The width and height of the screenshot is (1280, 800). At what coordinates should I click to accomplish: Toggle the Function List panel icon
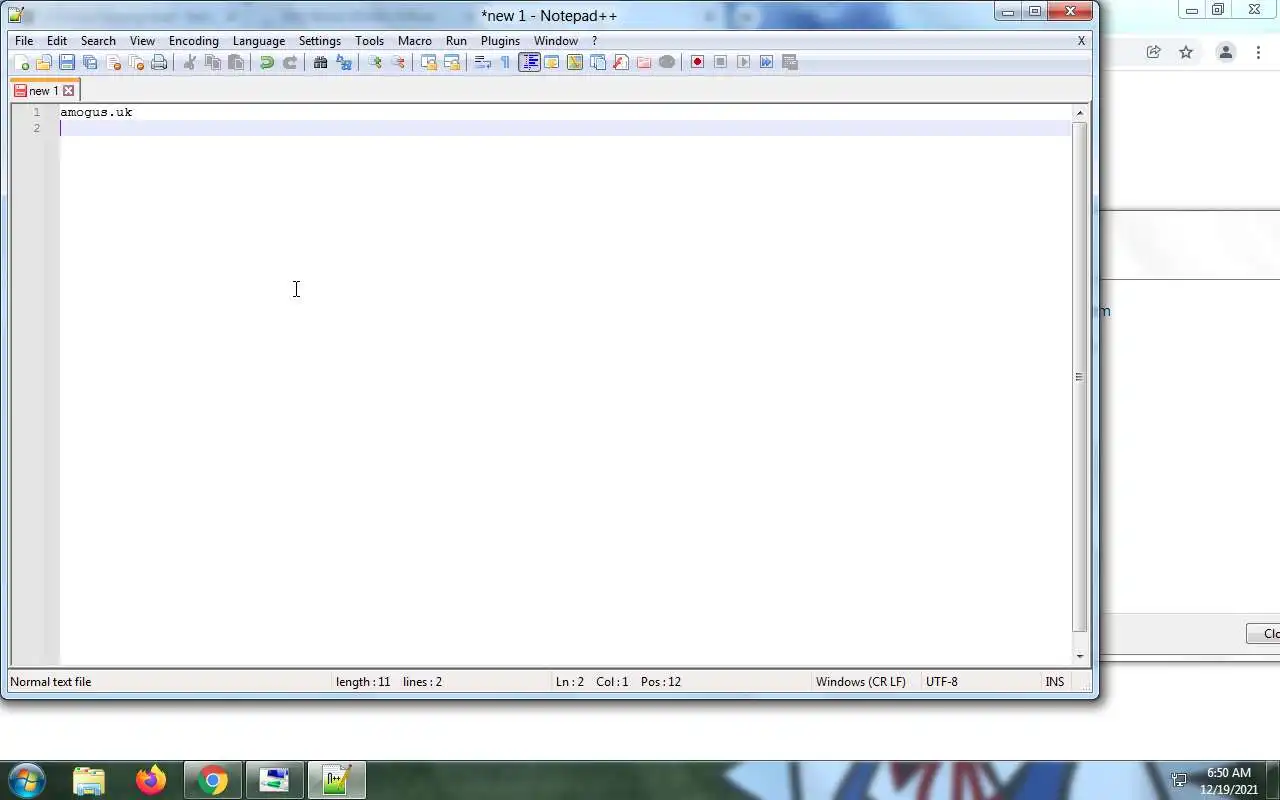pos(621,62)
